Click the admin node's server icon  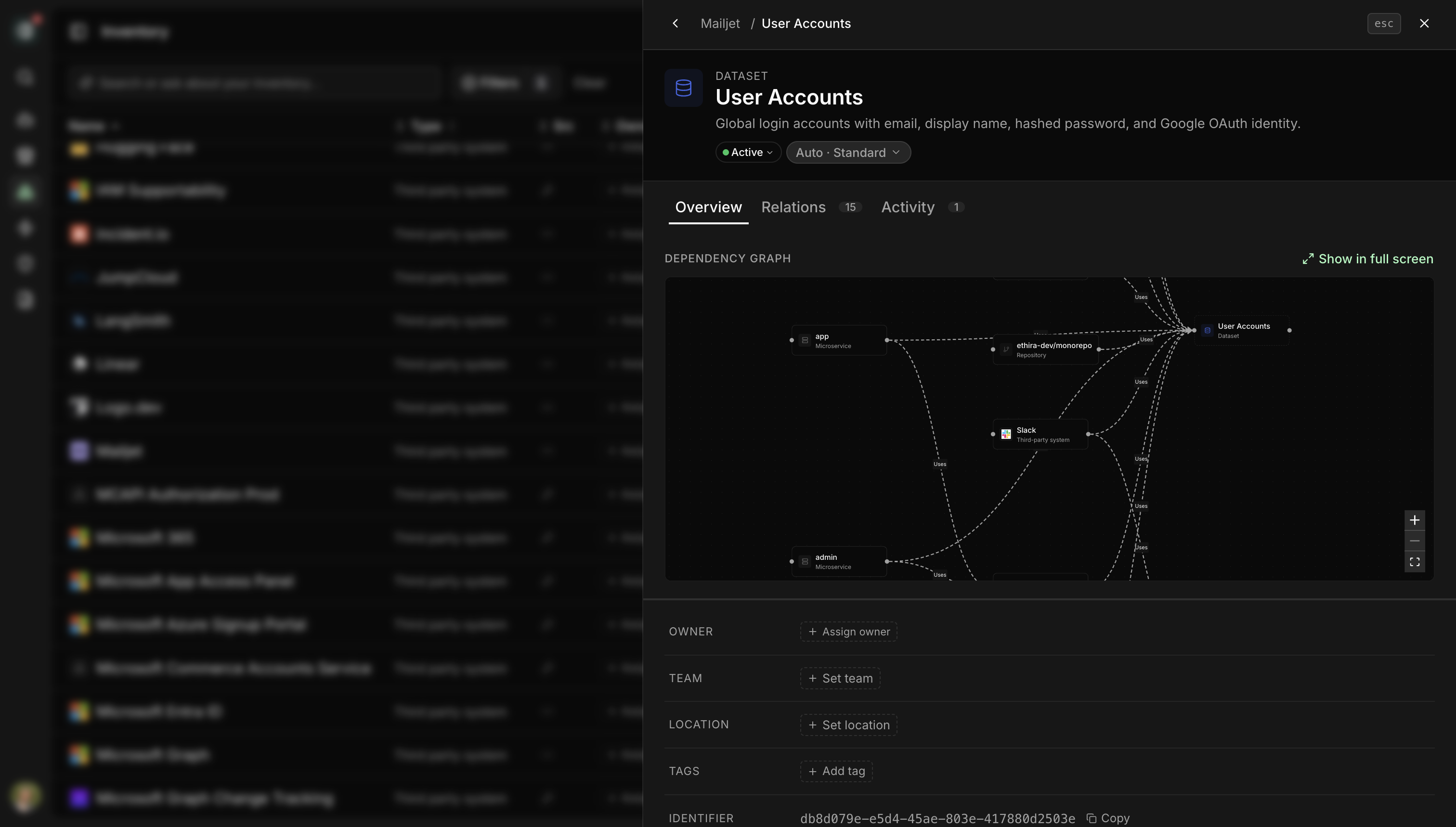805,561
